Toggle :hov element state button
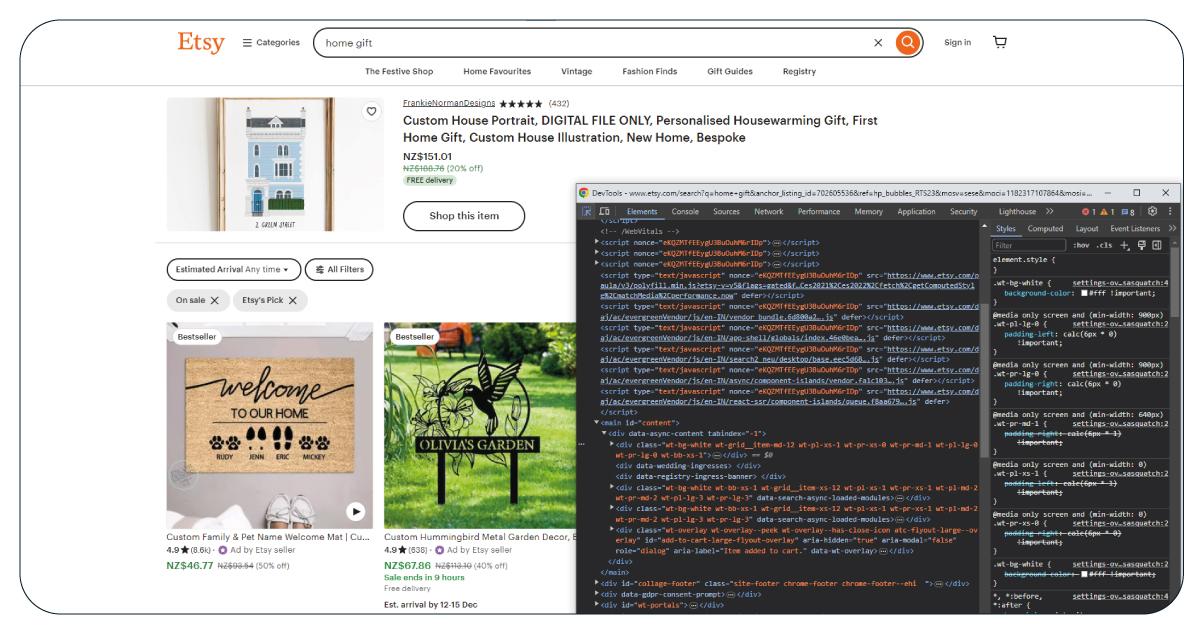This screenshot has width=1203, height=634. pos(1081,245)
